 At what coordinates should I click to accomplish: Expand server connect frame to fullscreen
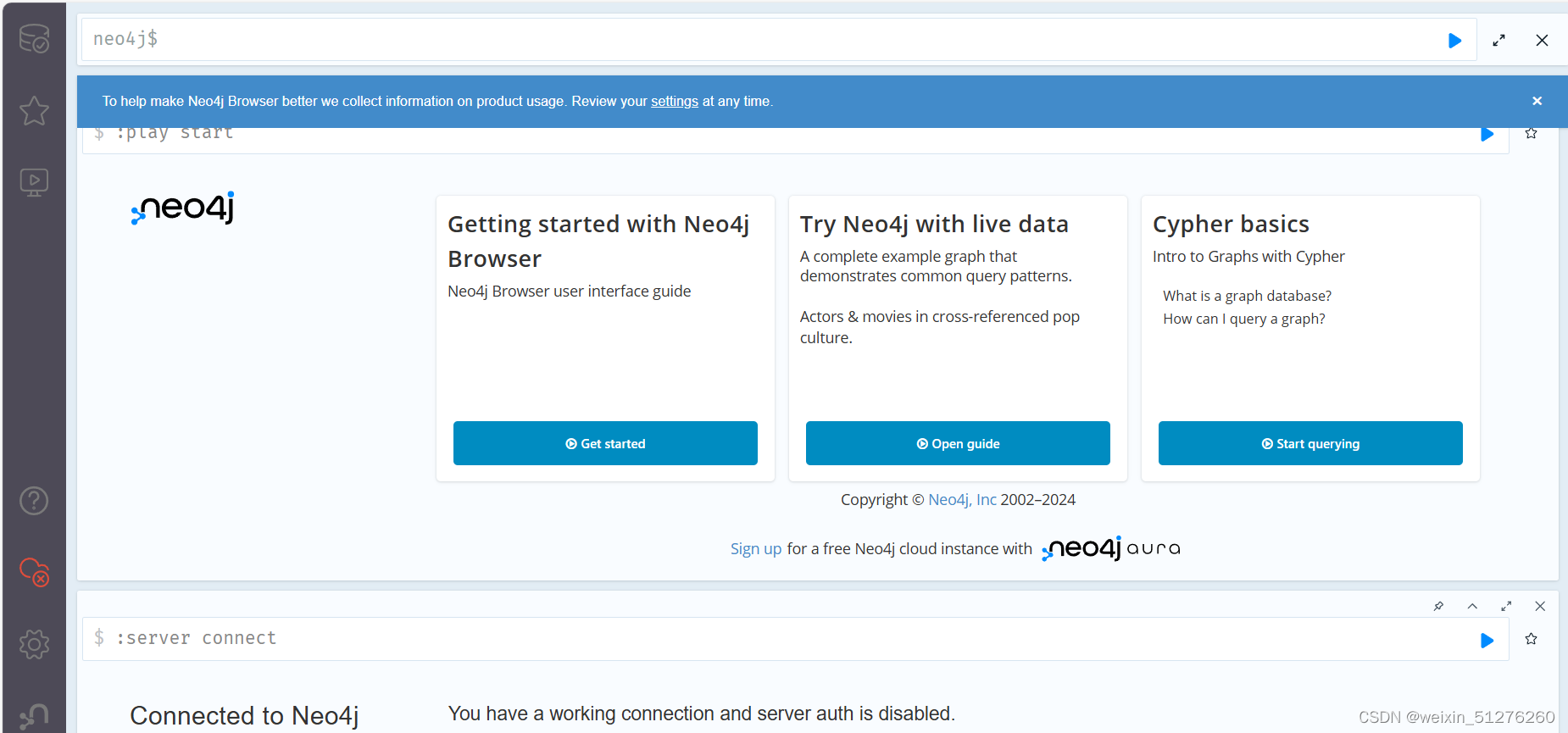(x=1506, y=606)
